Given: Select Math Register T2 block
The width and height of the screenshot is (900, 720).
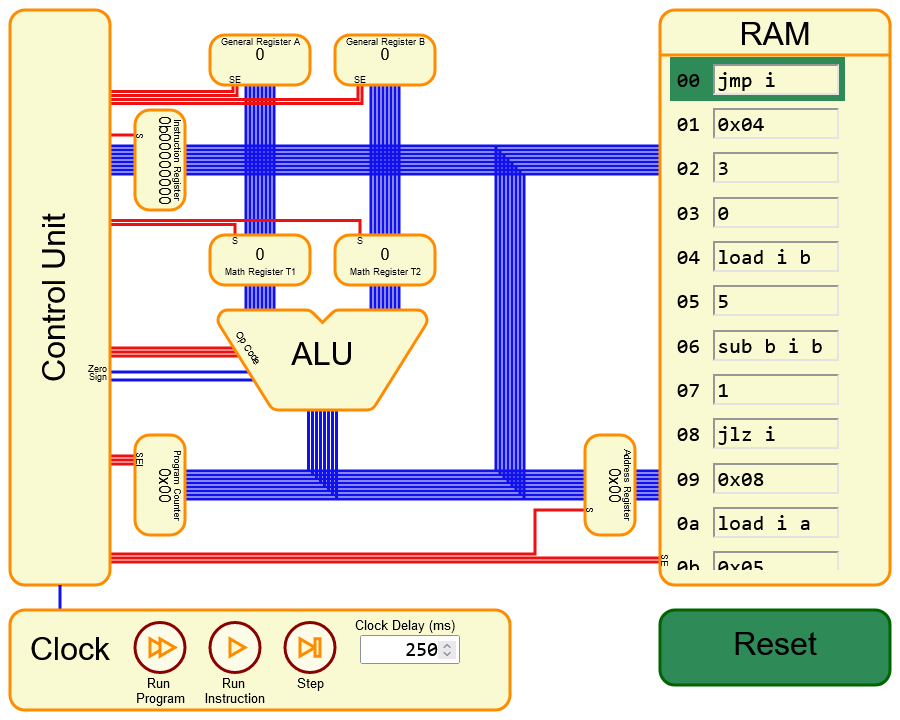Looking at the screenshot, I should click(385, 260).
